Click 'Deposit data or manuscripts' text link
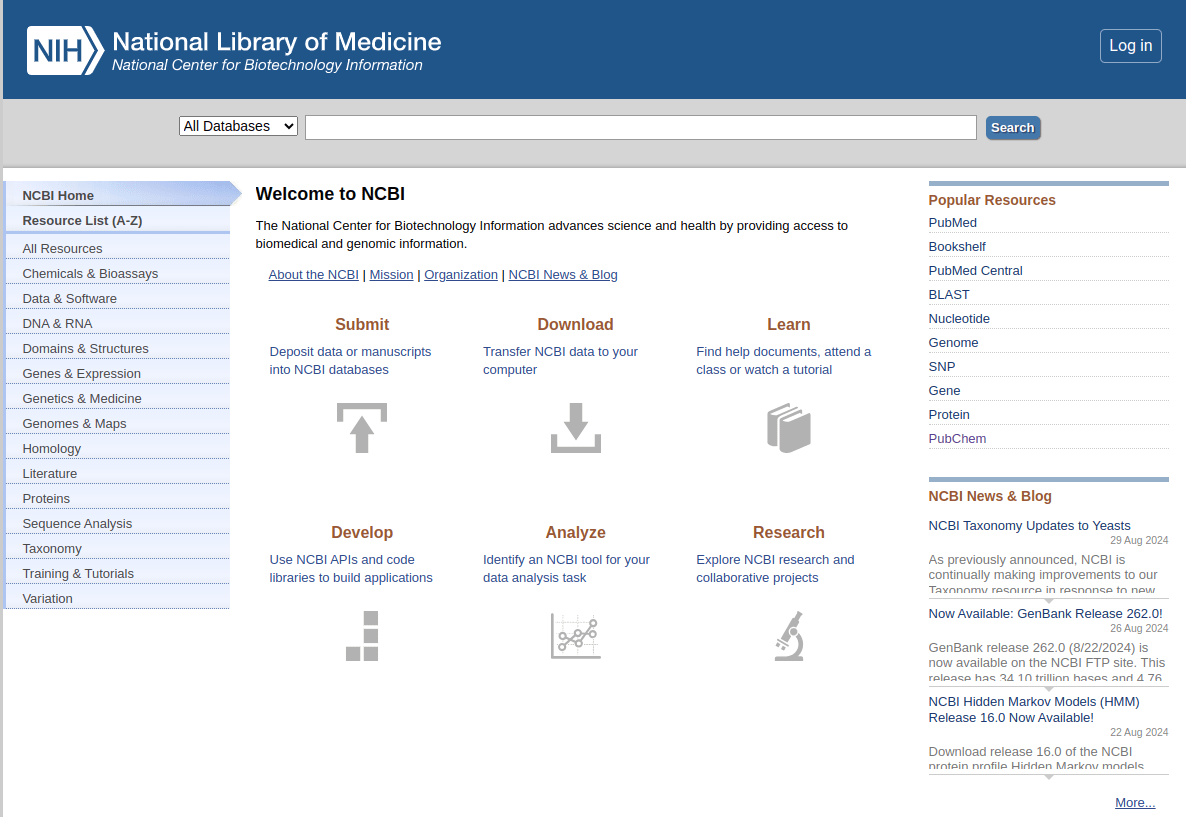The image size is (1186, 817). 350,360
